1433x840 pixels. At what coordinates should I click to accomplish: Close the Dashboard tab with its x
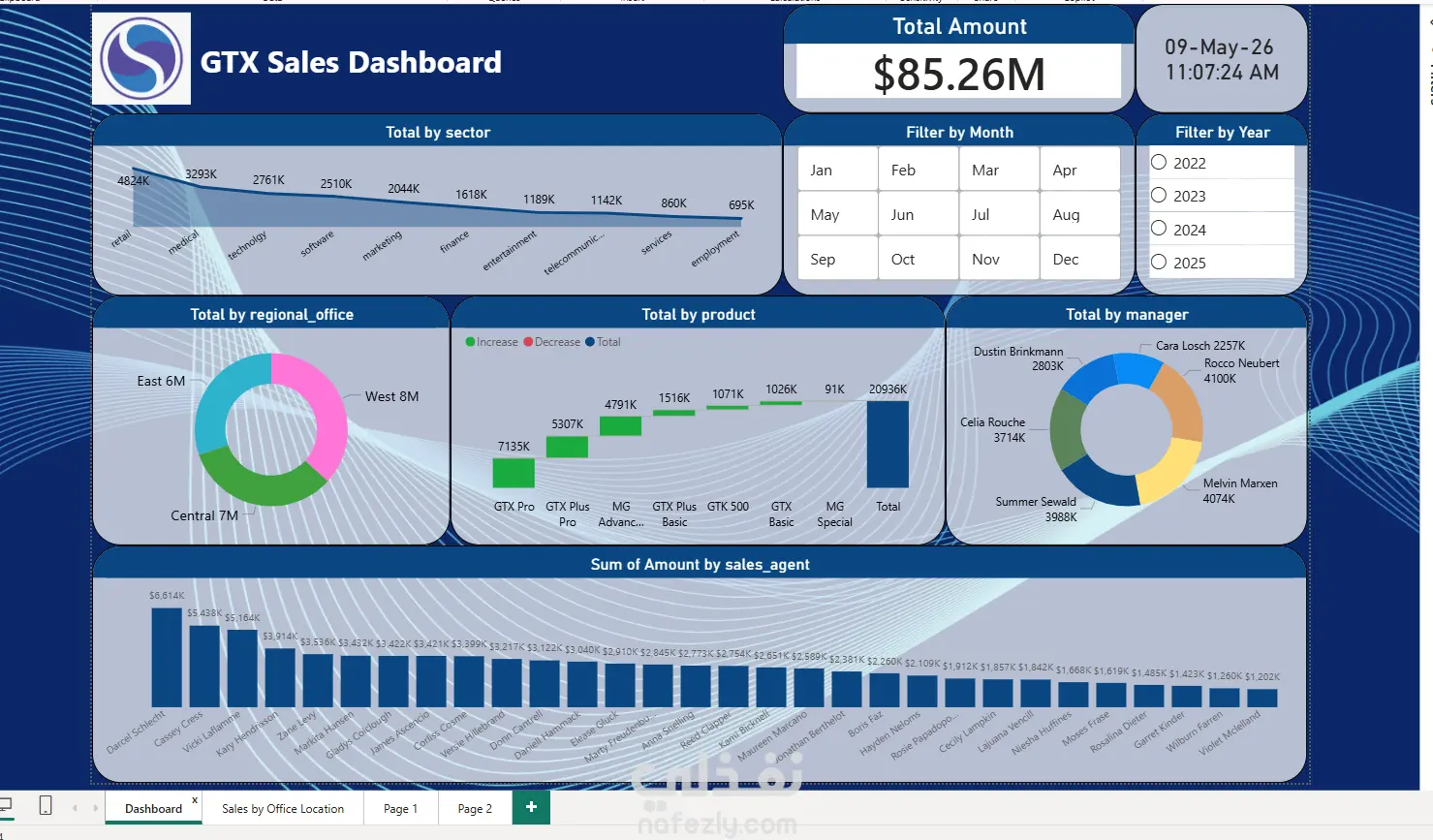(195, 800)
